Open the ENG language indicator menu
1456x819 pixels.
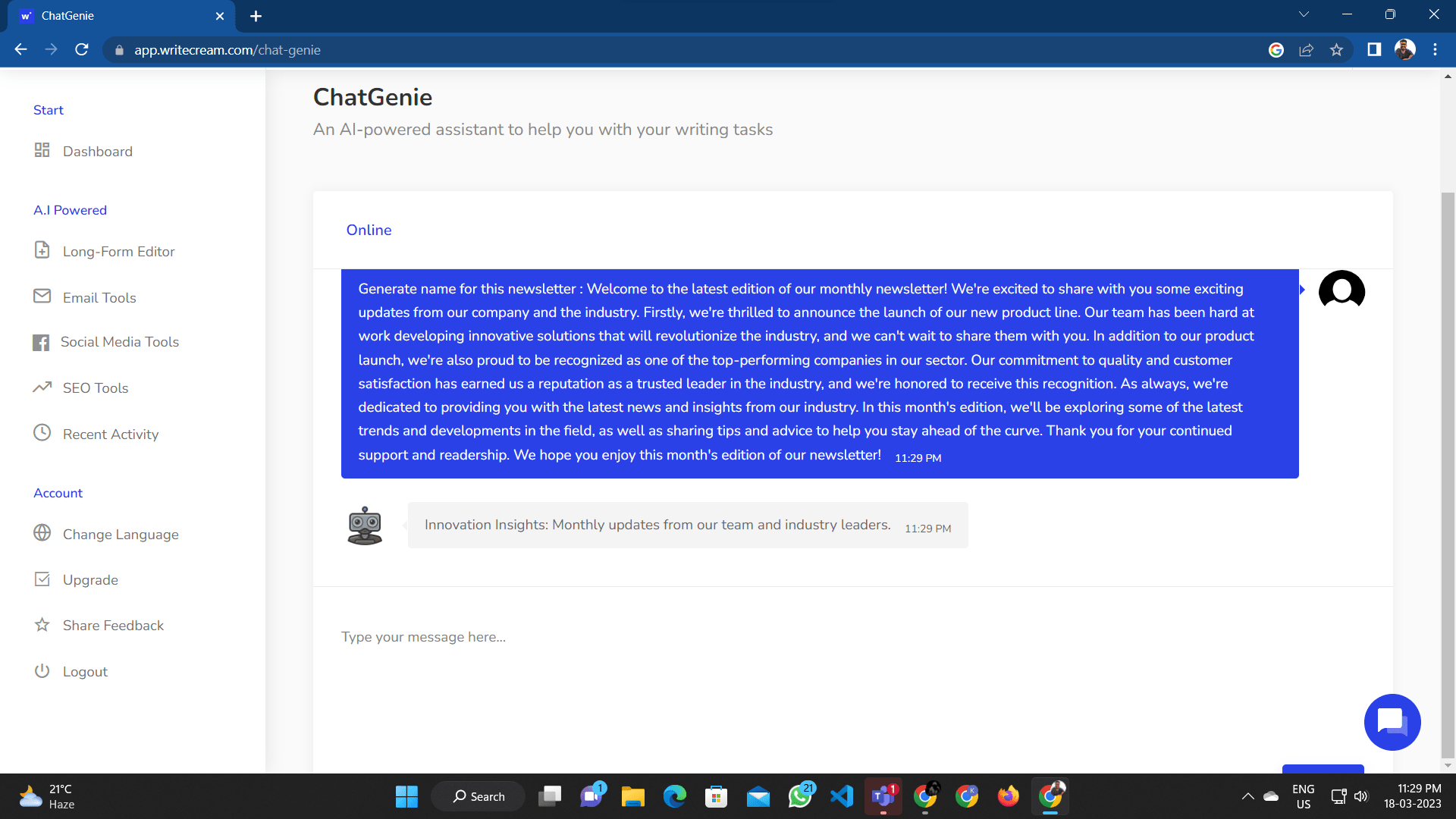click(x=1303, y=796)
